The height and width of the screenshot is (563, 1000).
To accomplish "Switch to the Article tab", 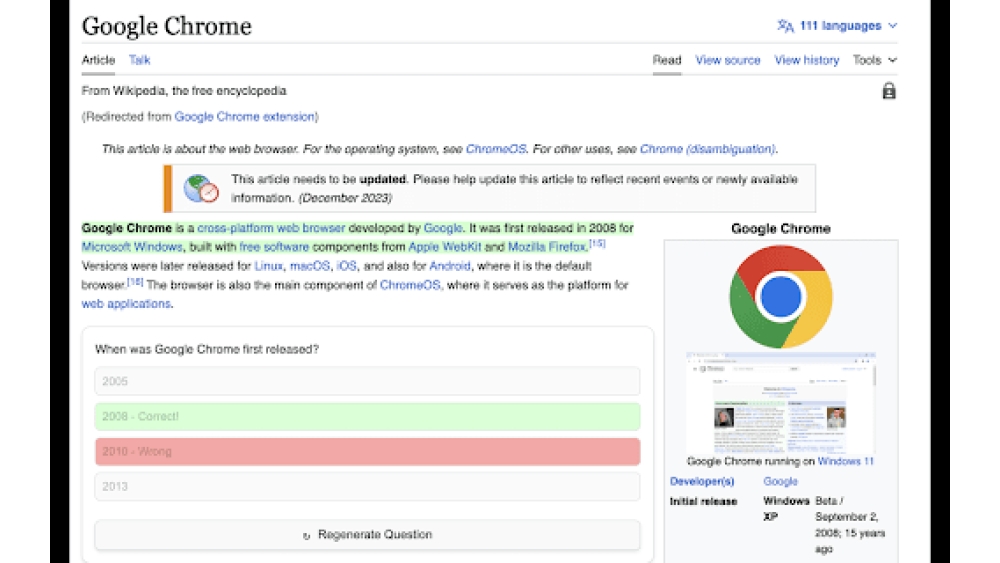I will (98, 60).
